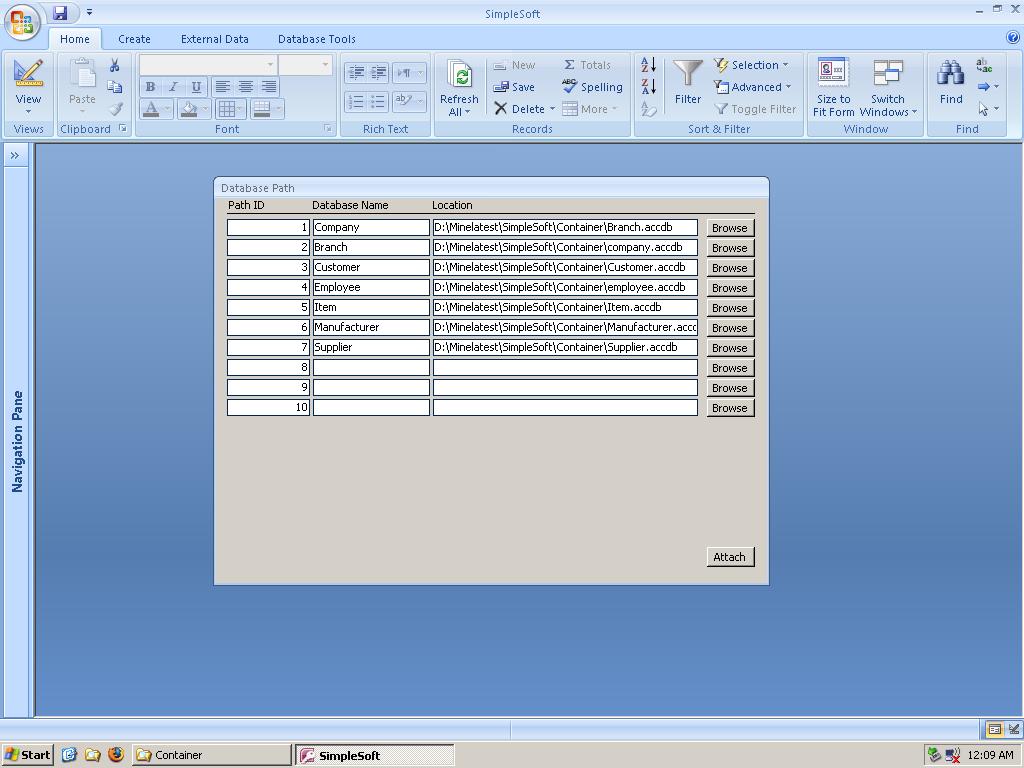Click the Decrease indent icon

[x=357, y=72]
